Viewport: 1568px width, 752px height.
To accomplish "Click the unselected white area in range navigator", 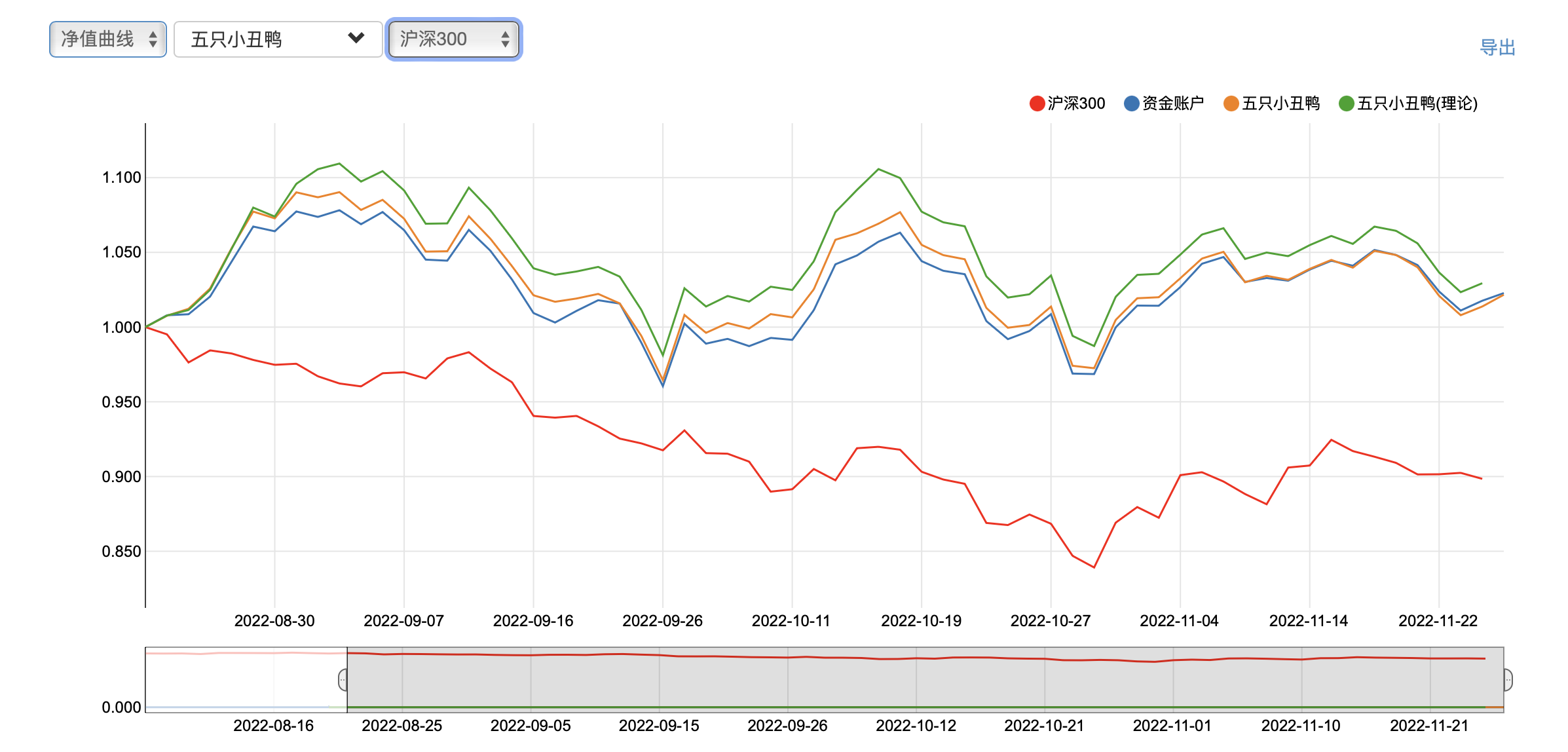I will (242, 681).
